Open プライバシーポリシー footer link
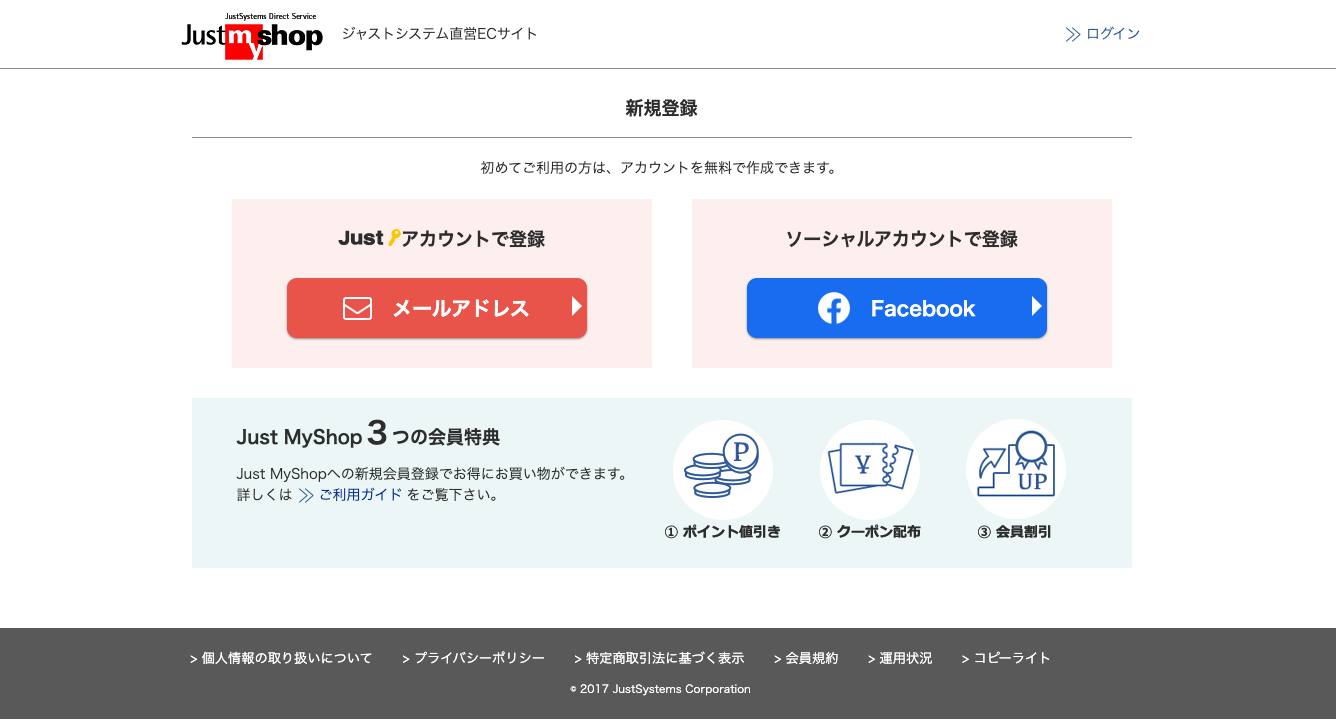Viewport: 1336px width, 725px height. [473, 658]
